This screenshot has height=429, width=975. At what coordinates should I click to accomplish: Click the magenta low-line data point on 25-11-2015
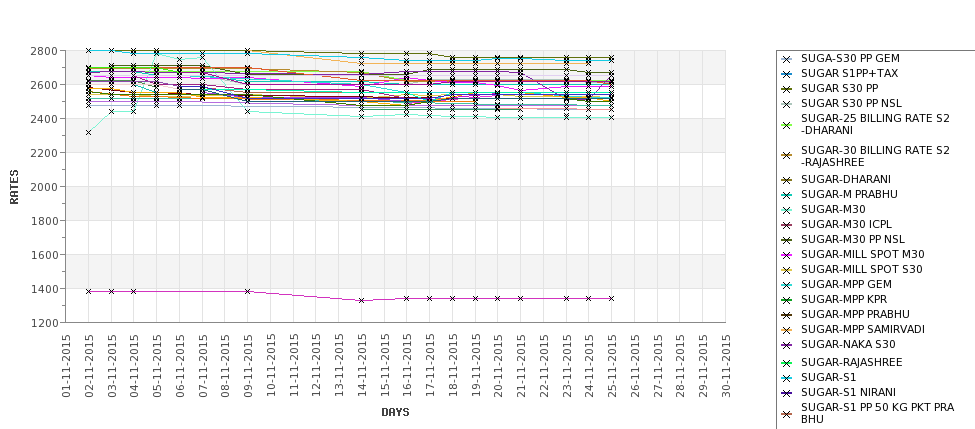click(611, 298)
